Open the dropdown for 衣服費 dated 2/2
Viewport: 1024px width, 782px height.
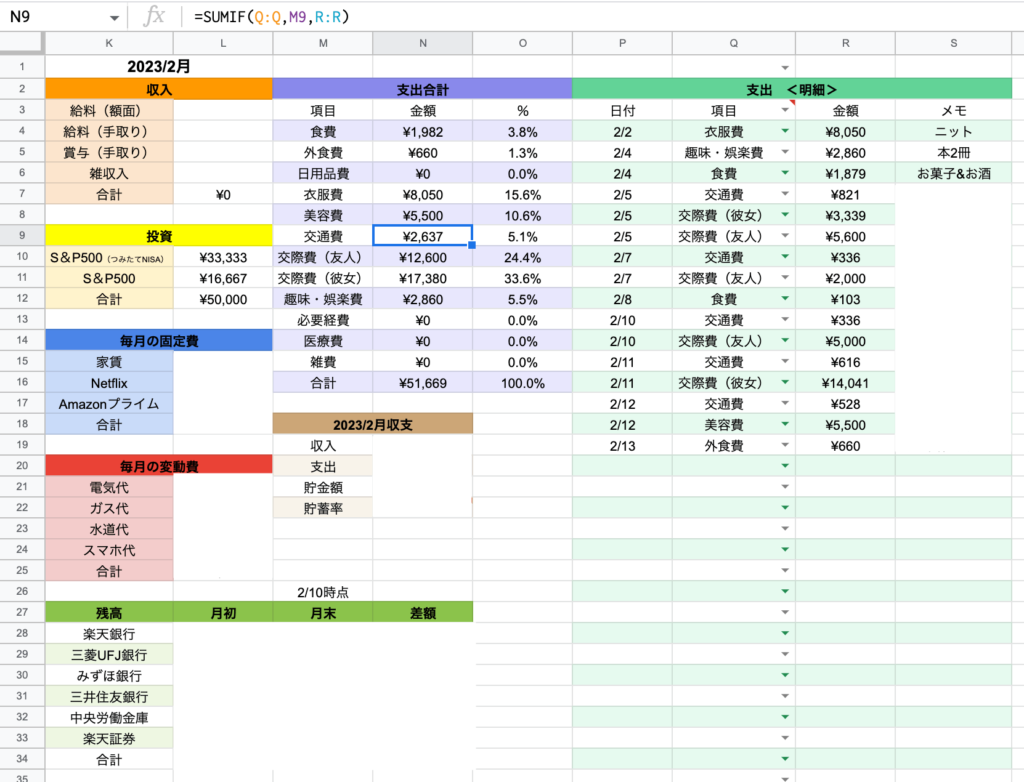tap(784, 132)
